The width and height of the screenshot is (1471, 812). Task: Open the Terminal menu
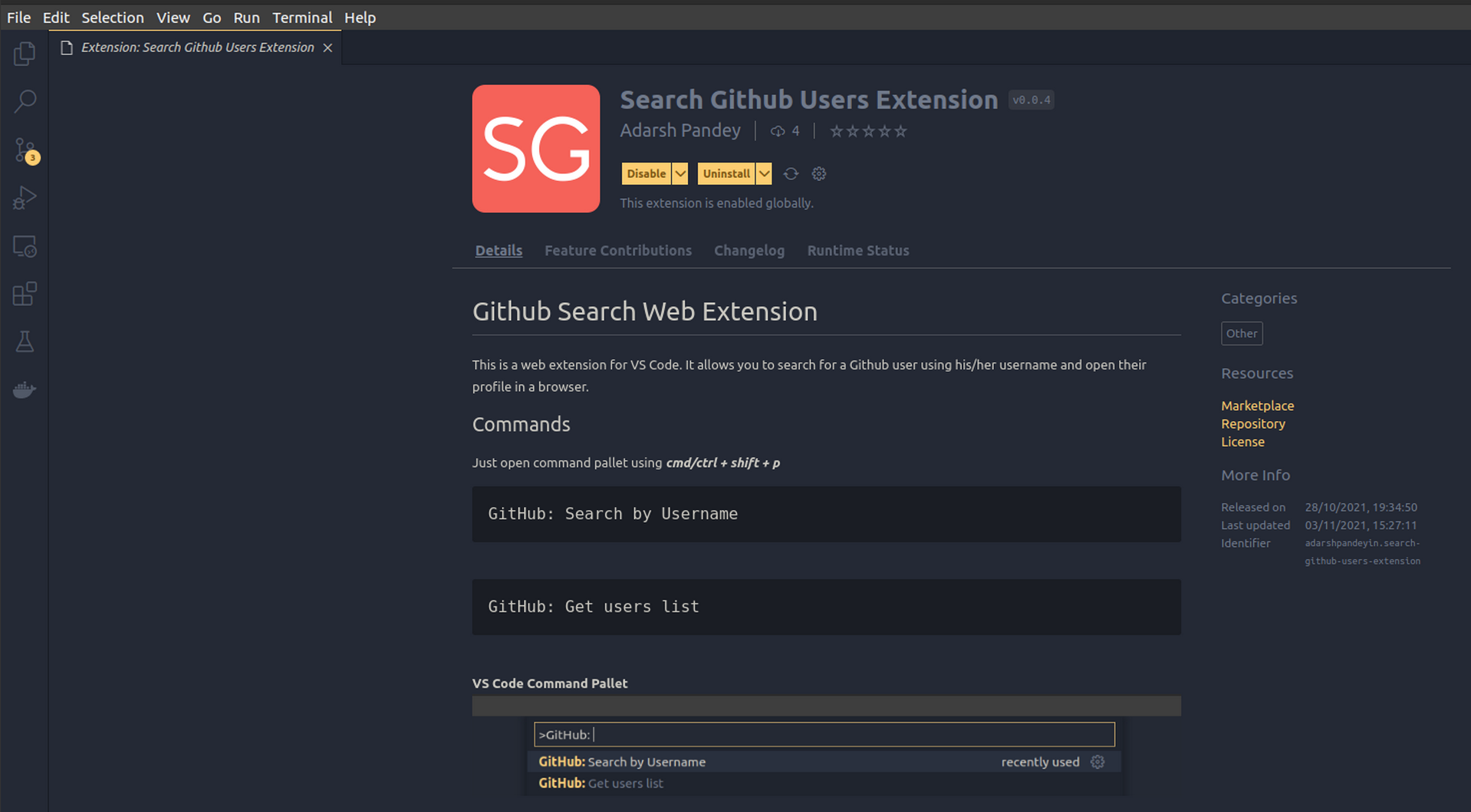(x=302, y=18)
